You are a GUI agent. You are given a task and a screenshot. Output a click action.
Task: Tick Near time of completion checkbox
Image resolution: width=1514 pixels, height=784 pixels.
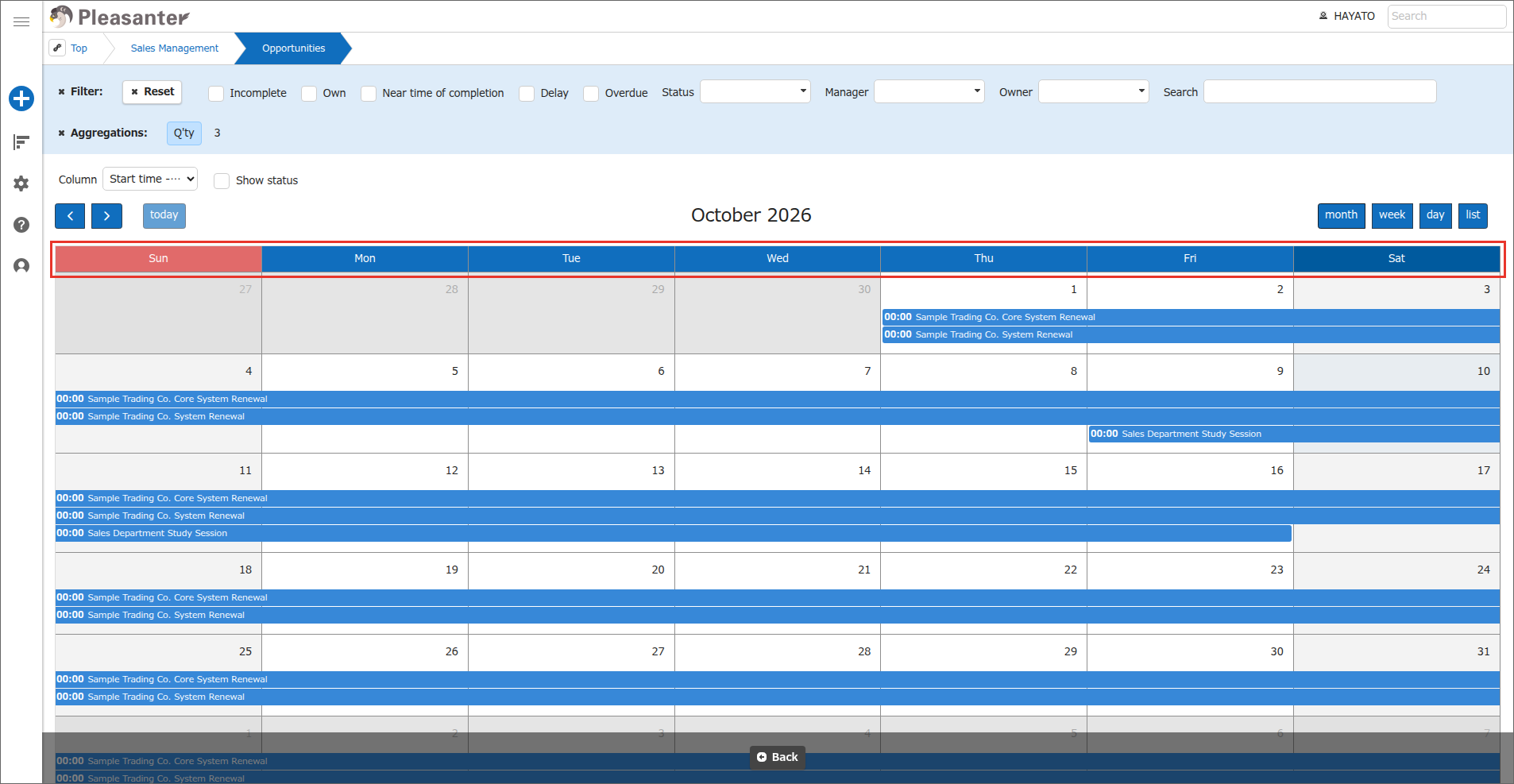(369, 94)
